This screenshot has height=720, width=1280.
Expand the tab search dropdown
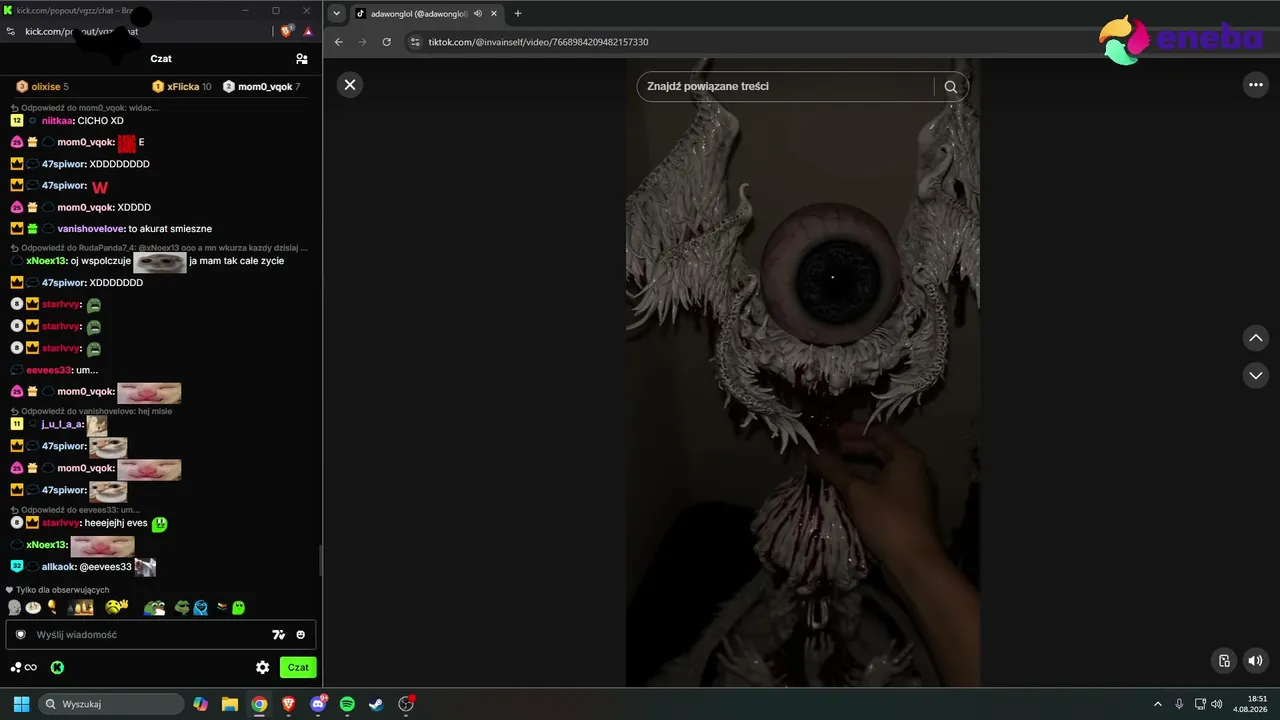[336, 14]
